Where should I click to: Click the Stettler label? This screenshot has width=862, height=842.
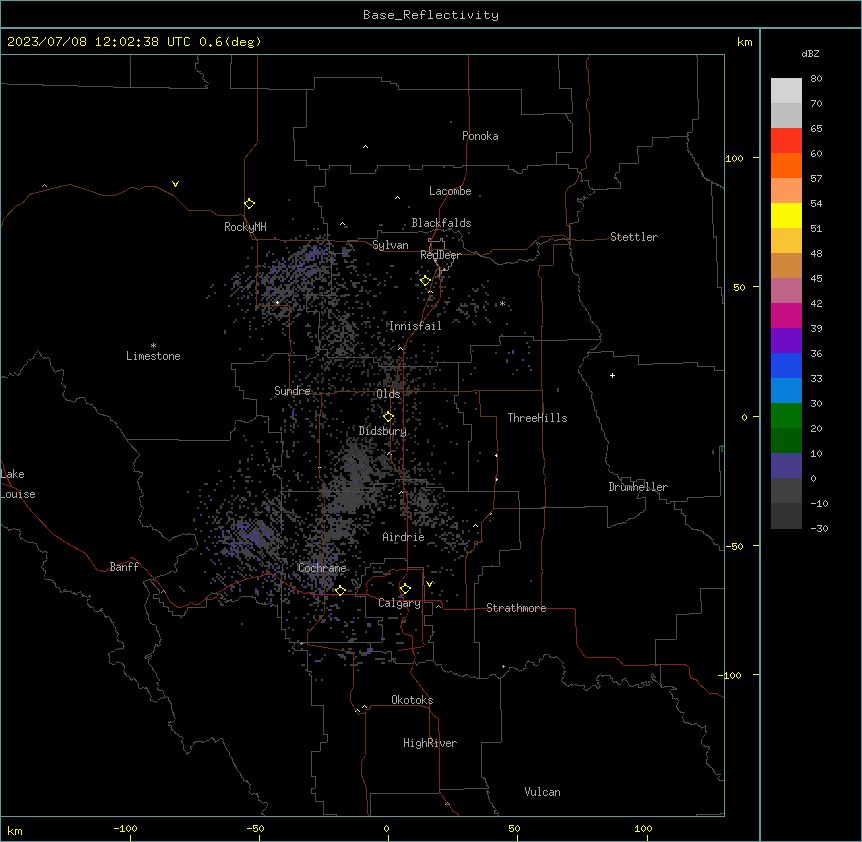(634, 237)
